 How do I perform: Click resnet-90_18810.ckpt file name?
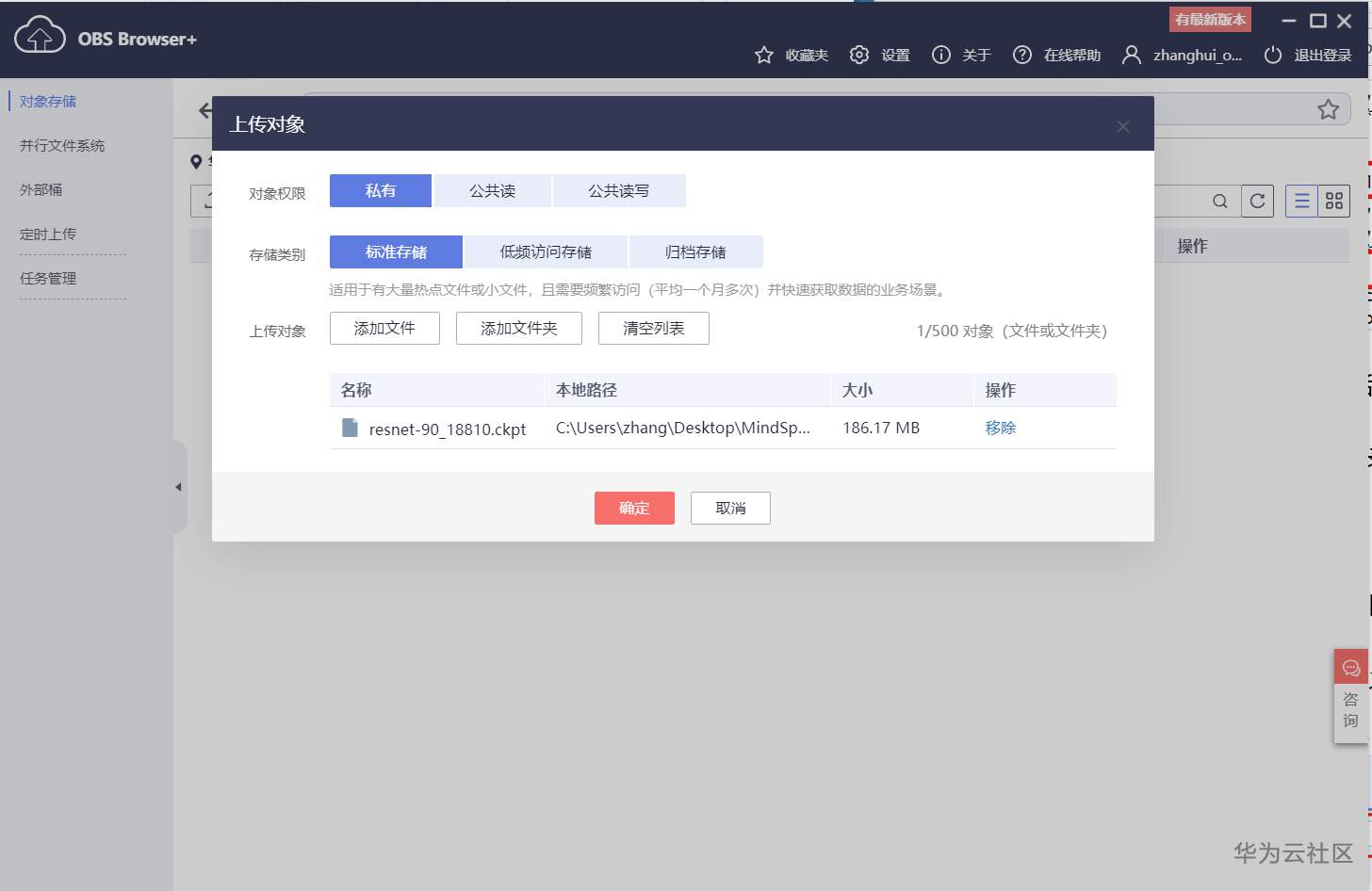pos(448,429)
